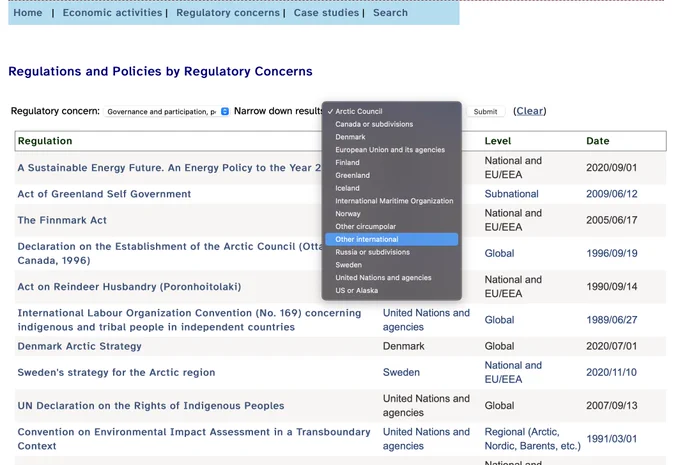Viewport: 680px width, 465px height.
Task: Click date 1991/03/01
Action: [611, 439]
